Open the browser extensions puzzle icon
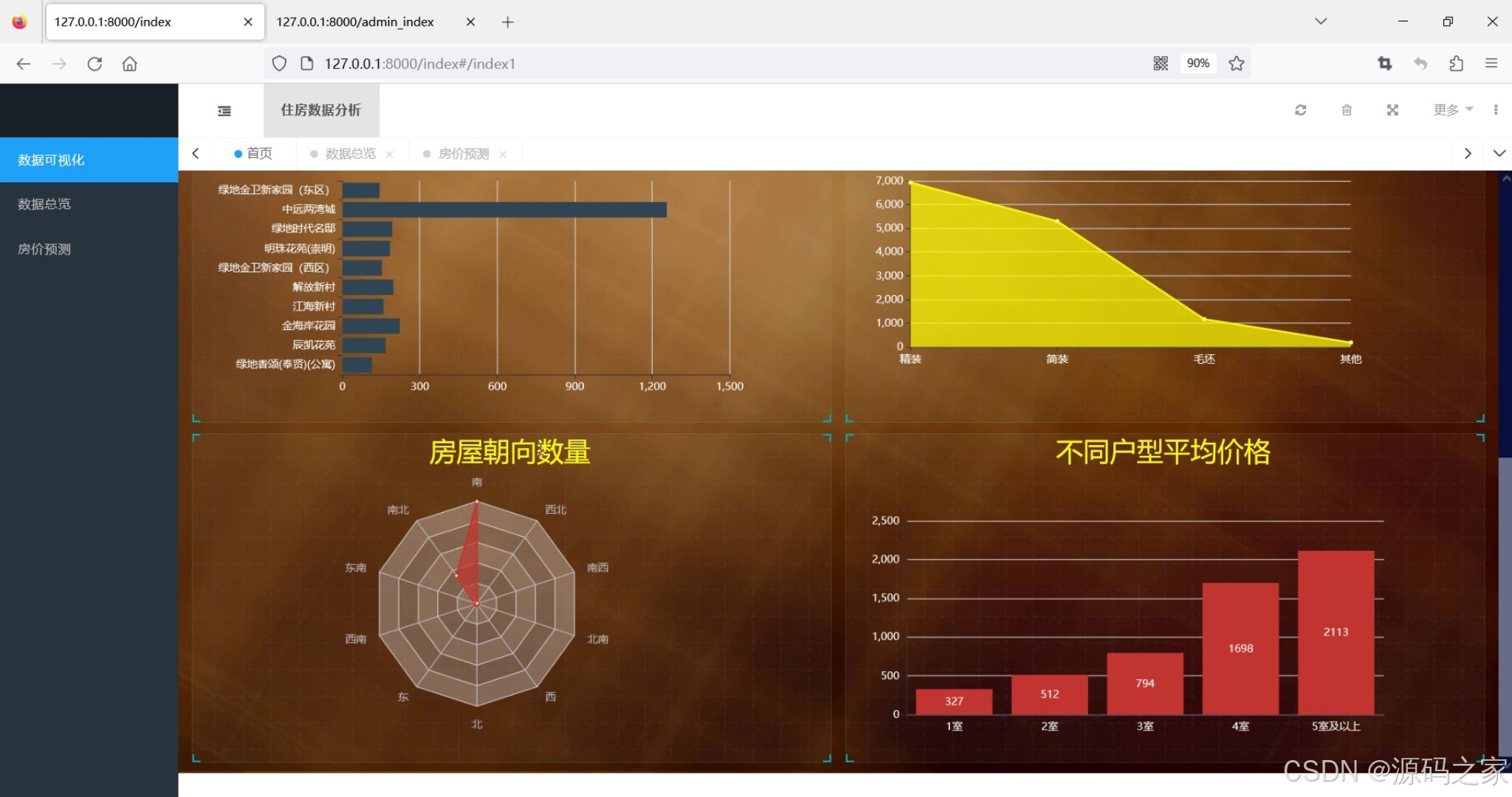This screenshot has height=797, width=1512. (1456, 63)
